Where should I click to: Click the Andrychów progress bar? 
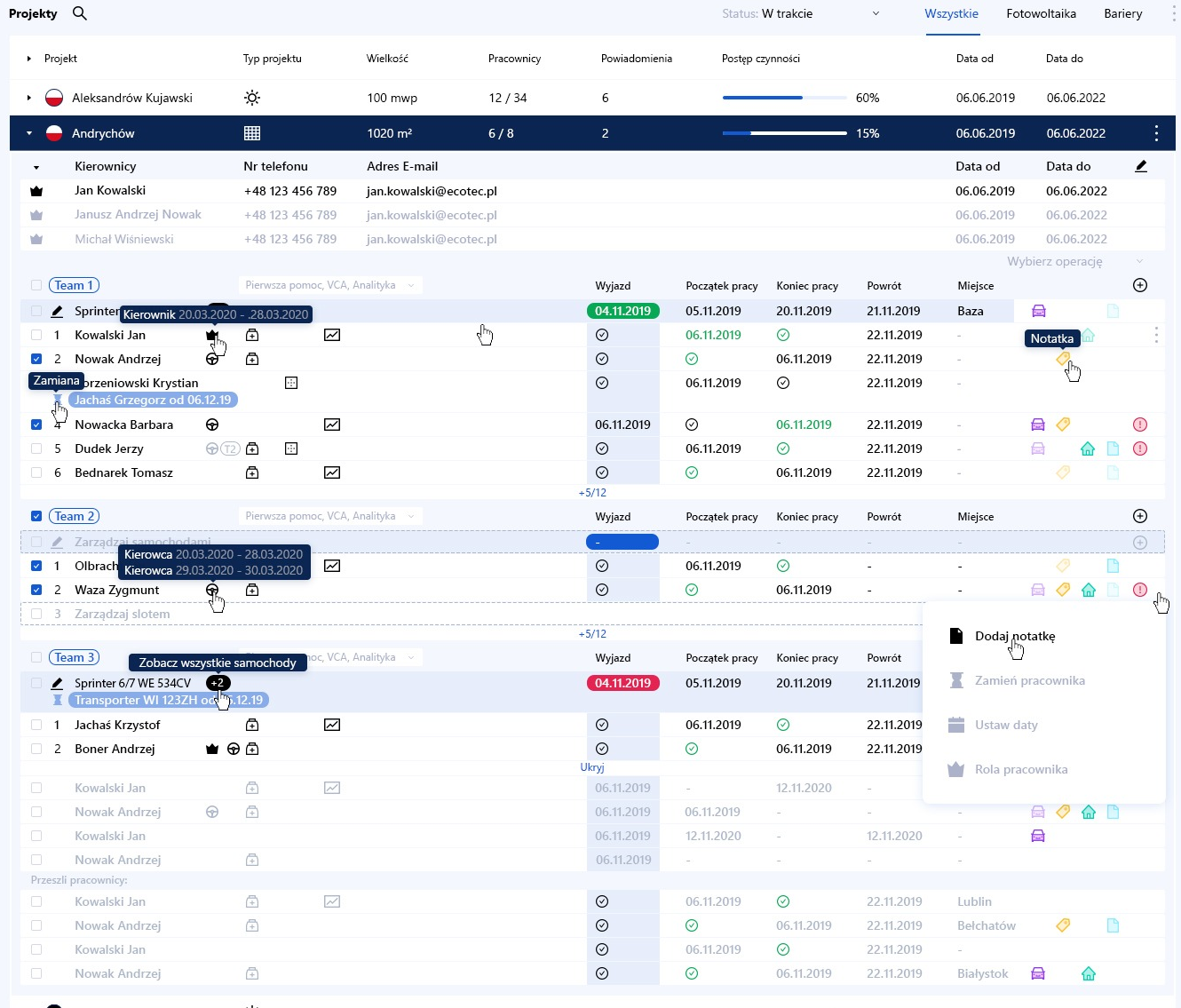coord(784,133)
